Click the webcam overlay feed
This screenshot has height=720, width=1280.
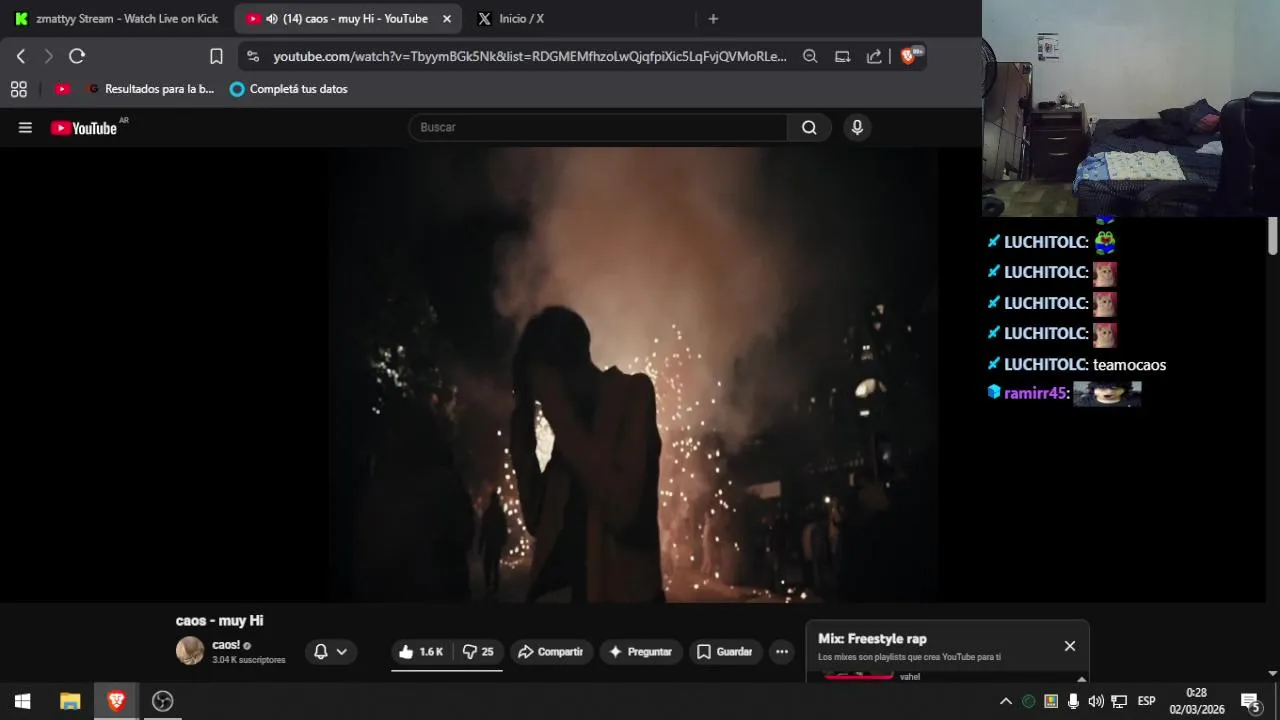(x=1131, y=108)
